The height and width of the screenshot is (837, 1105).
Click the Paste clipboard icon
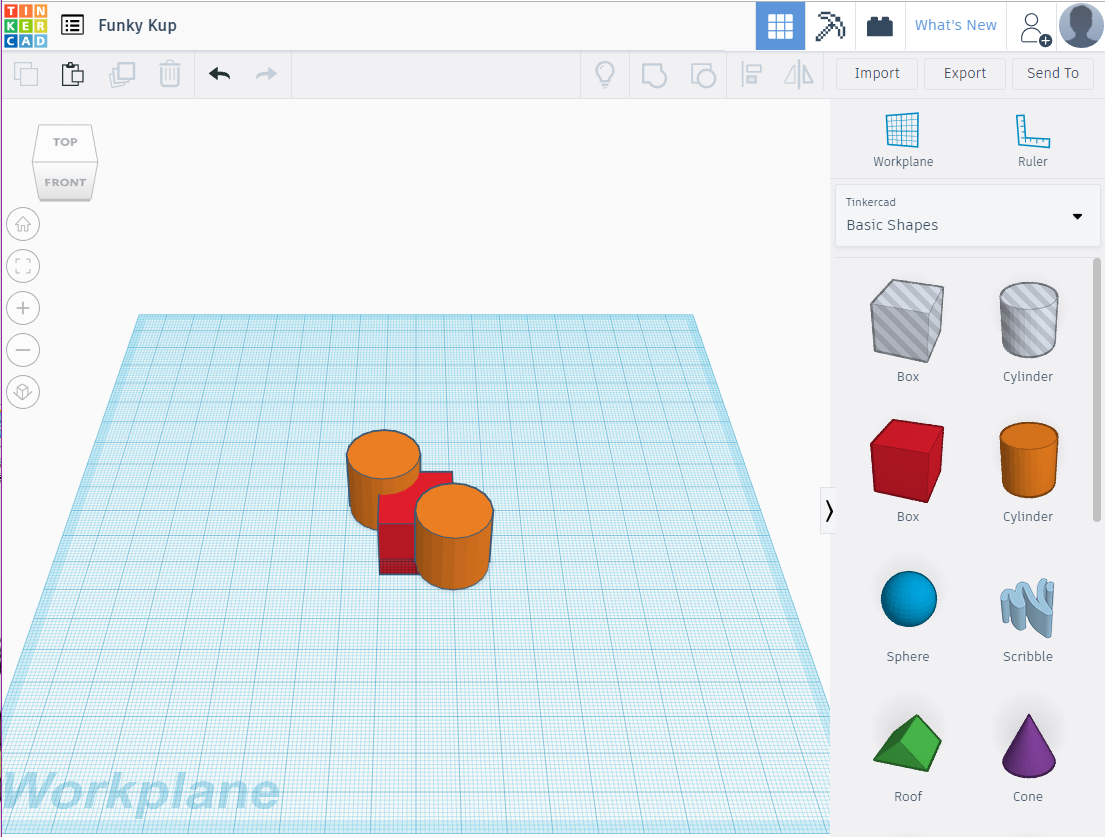point(72,74)
